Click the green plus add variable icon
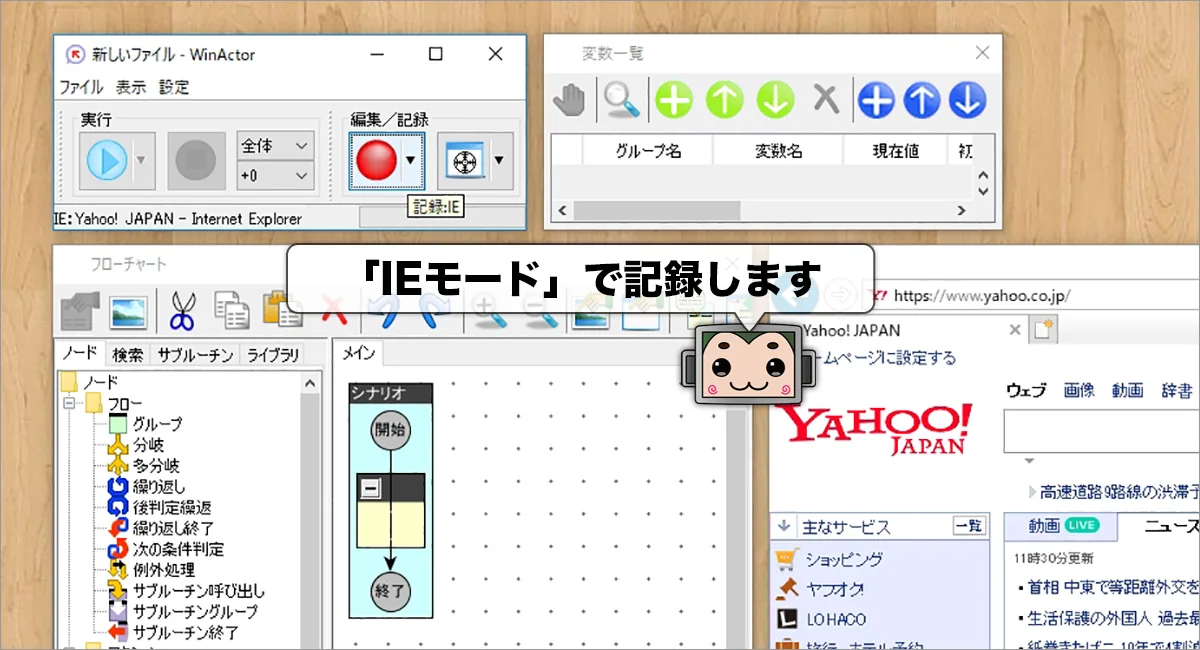The height and width of the screenshot is (650, 1200). pos(674,100)
